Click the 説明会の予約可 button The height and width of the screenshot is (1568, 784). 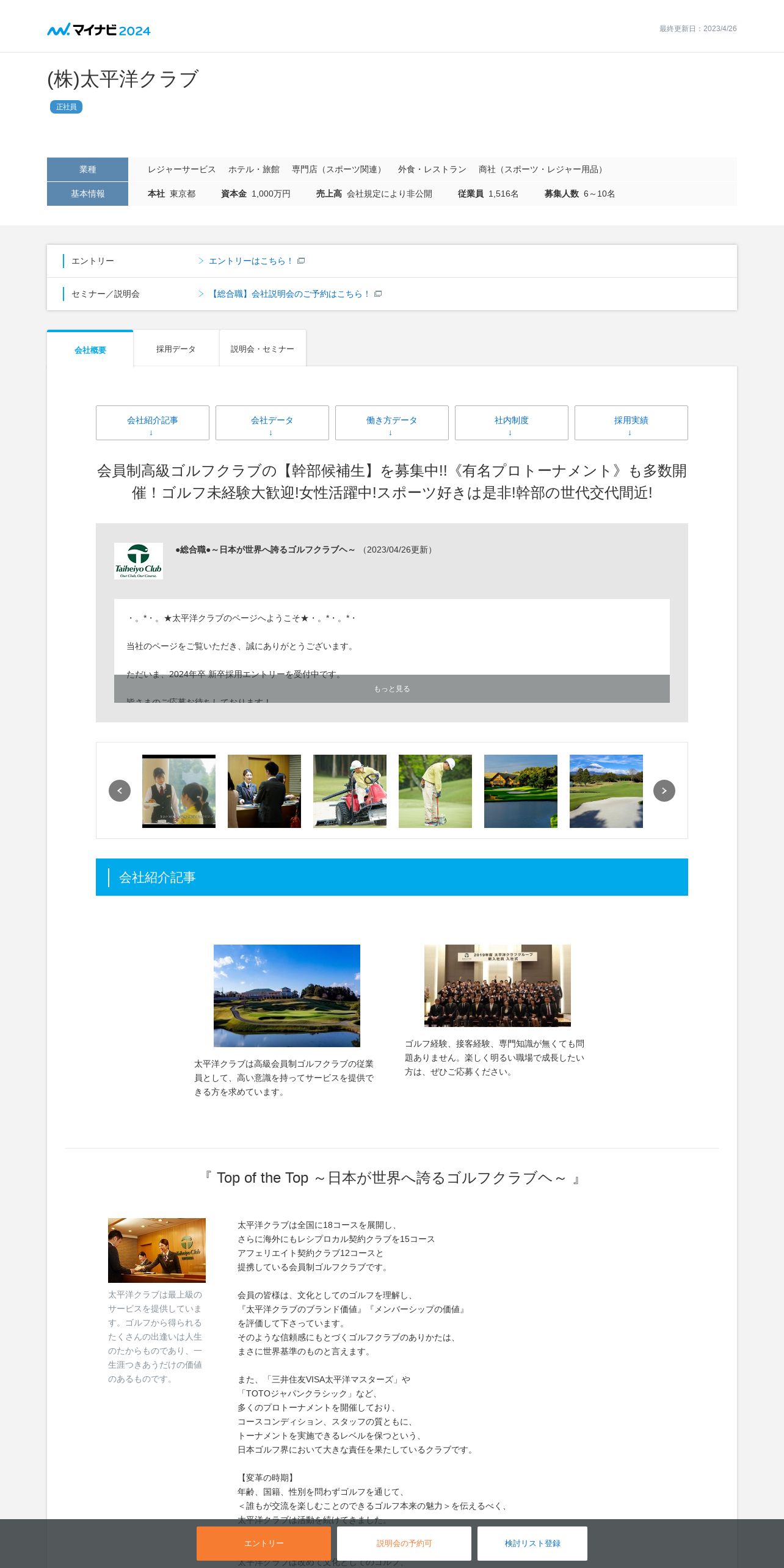click(404, 1544)
